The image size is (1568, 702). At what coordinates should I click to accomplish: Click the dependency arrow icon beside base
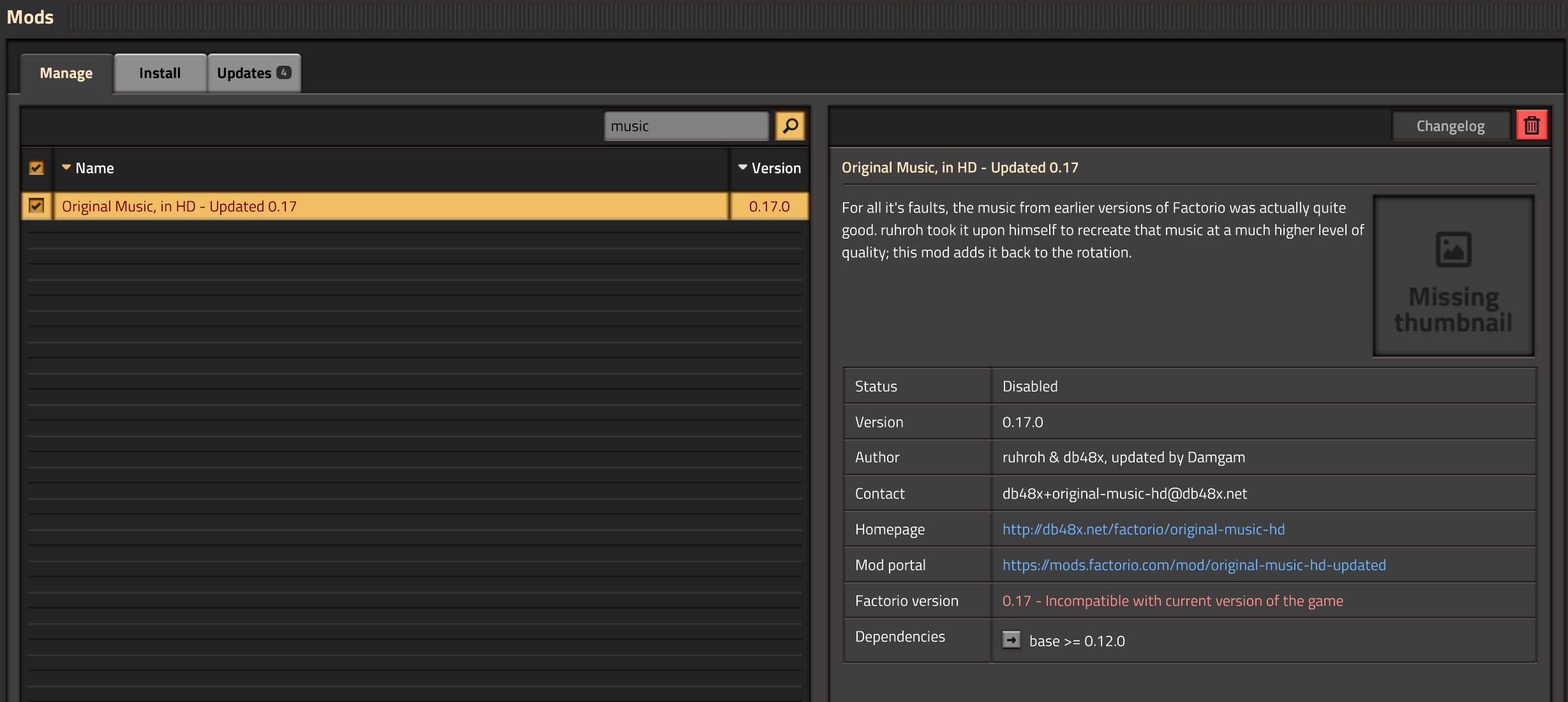click(1012, 640)
